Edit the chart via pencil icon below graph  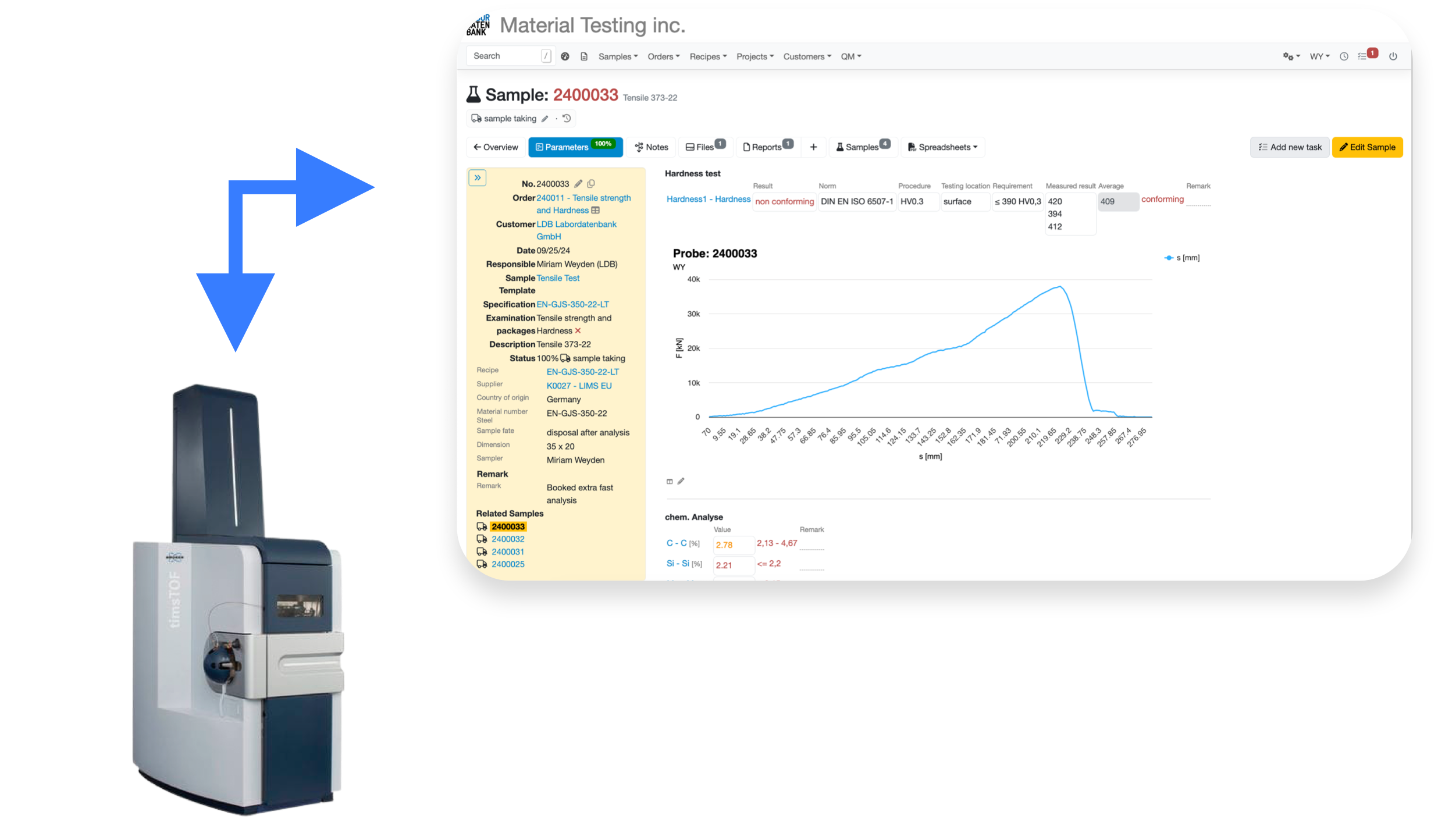click(x=681, y=481)
